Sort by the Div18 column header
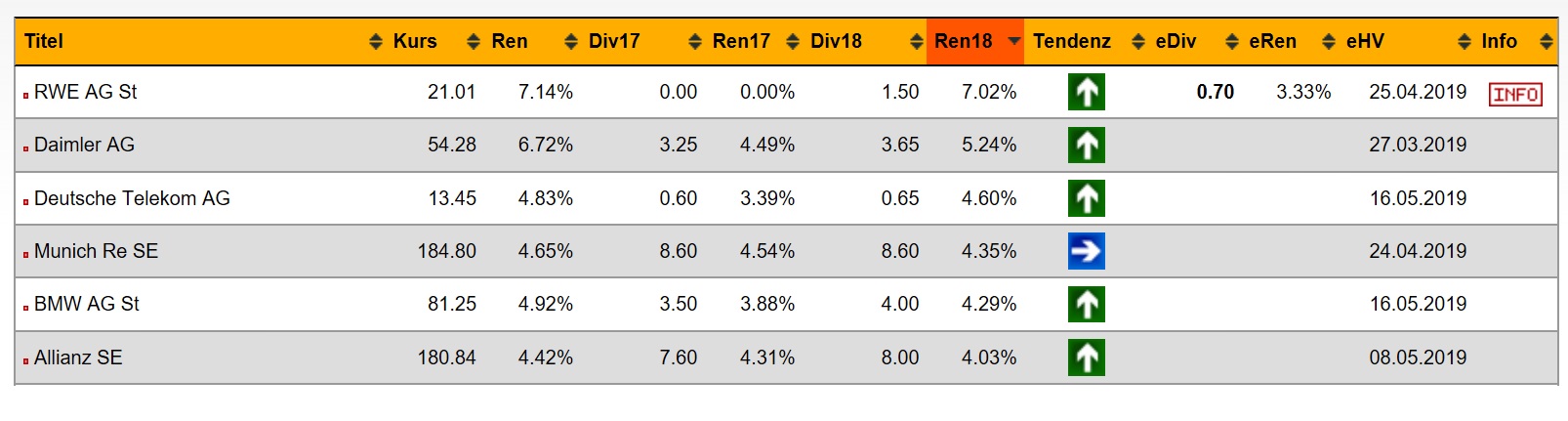The width and height of the screenshot is (1568, 421). click(x=836, y=41)
